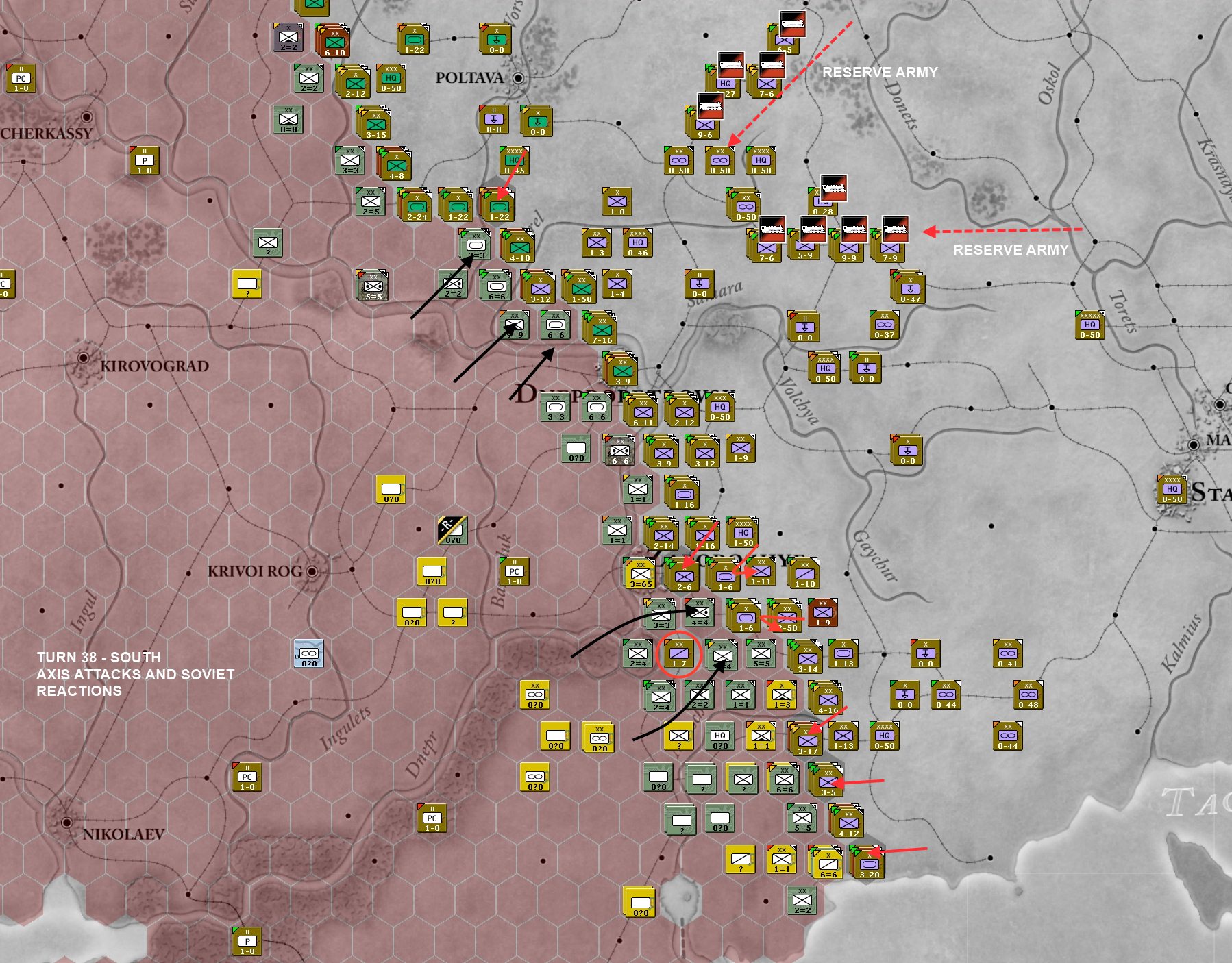Screen dimensions: 1232x963
Task: Choose the green 4-10 infantry stack
Action: click(x=519, y=247)
